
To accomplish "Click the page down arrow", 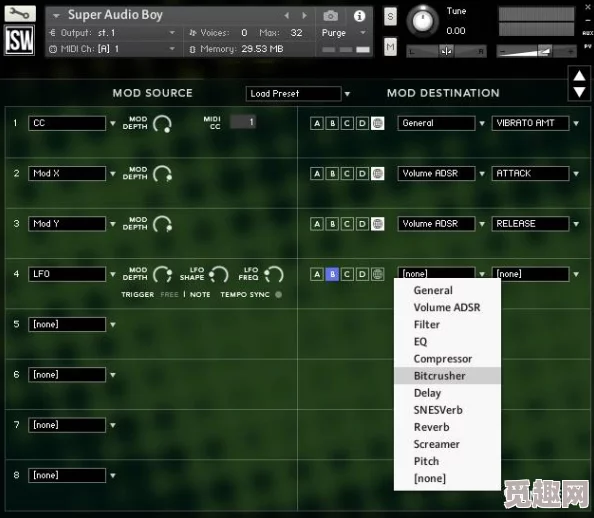I will click(579, 92).
